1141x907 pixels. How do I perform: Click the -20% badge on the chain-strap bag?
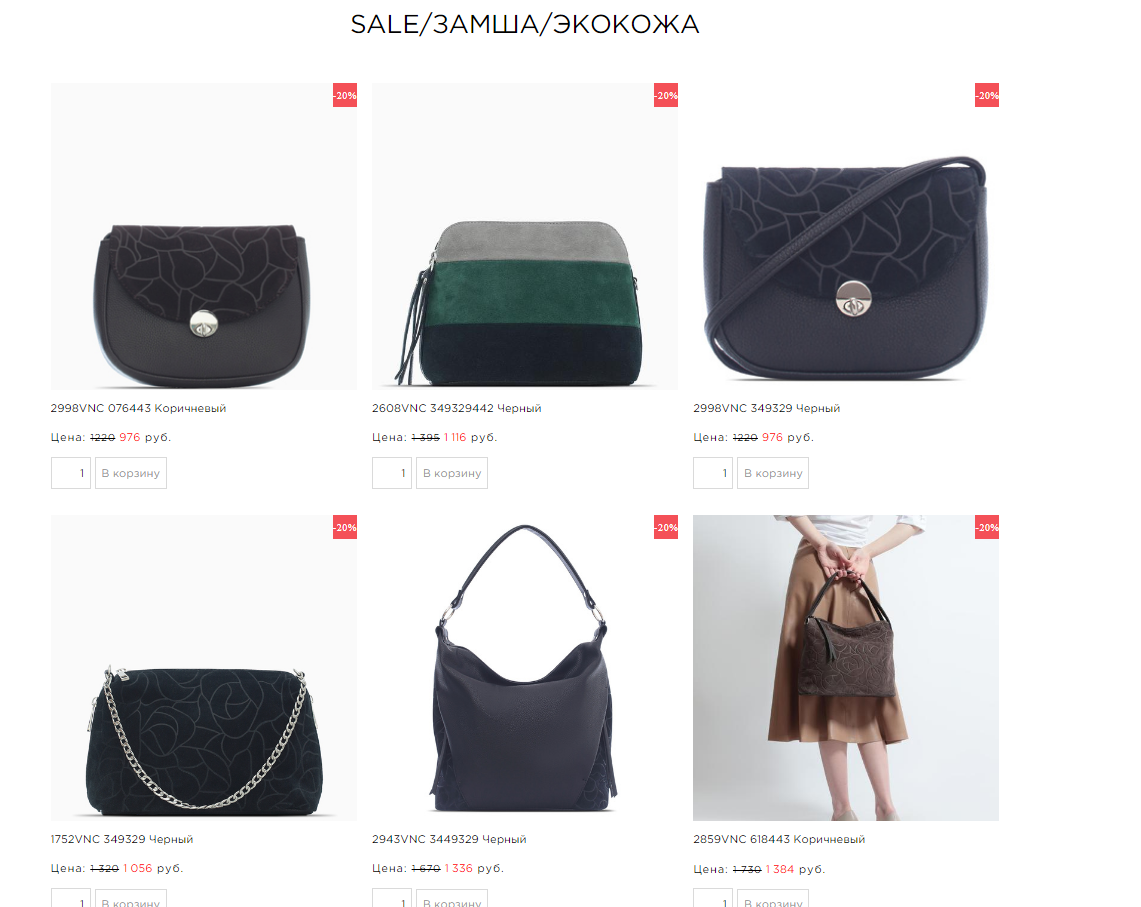(345, 527)
